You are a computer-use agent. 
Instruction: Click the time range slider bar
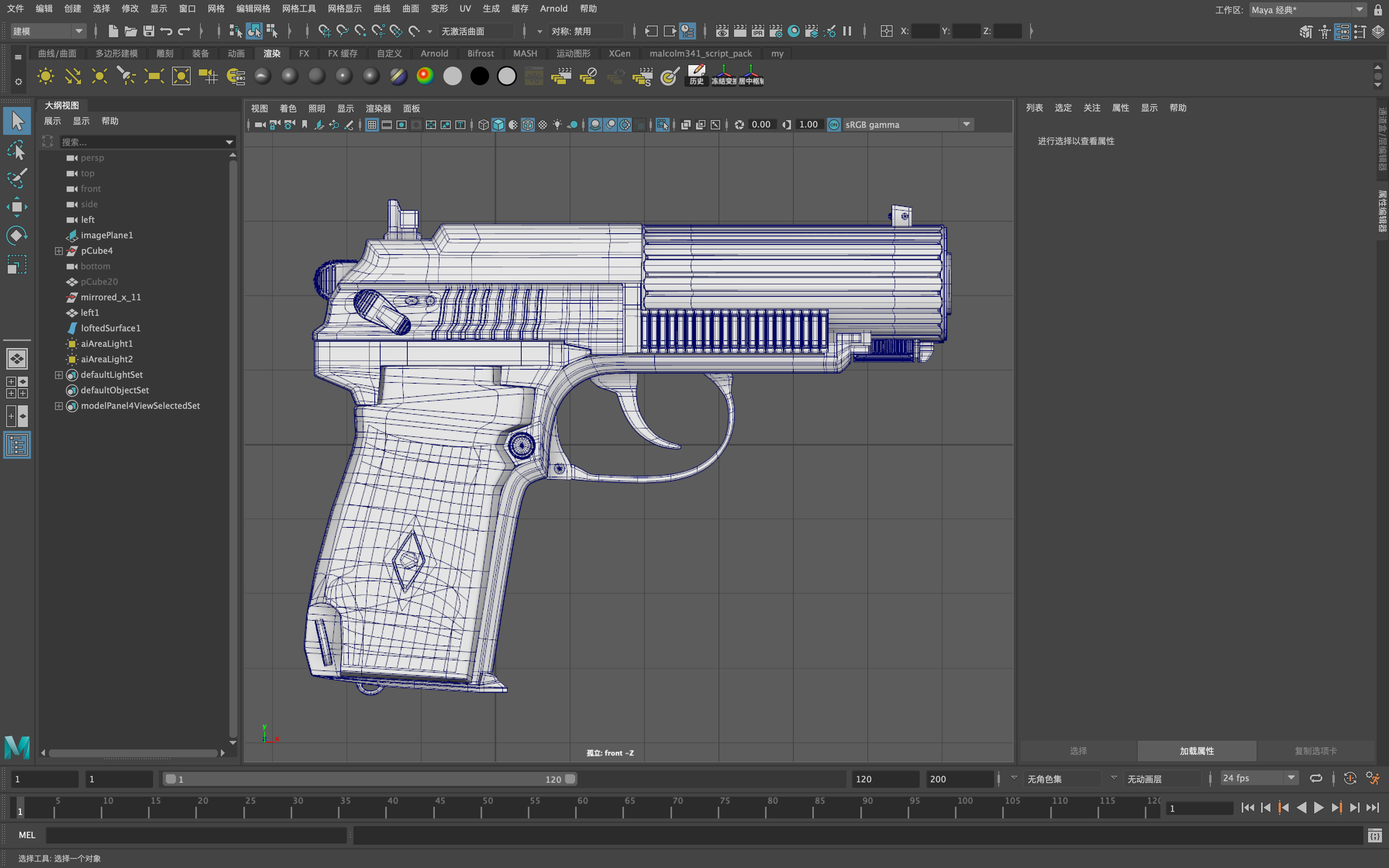point(367,779)
